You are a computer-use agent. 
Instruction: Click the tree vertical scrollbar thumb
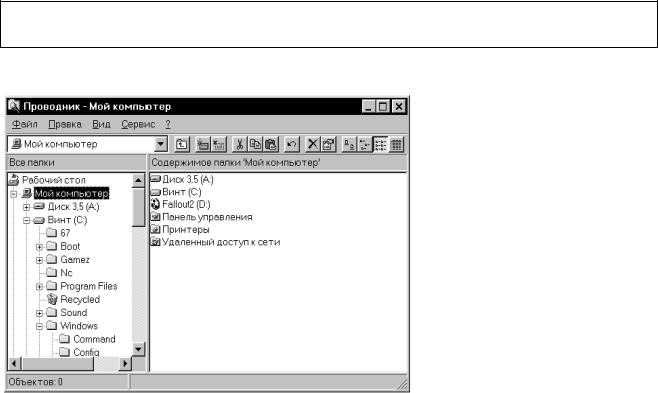point(138,207)
